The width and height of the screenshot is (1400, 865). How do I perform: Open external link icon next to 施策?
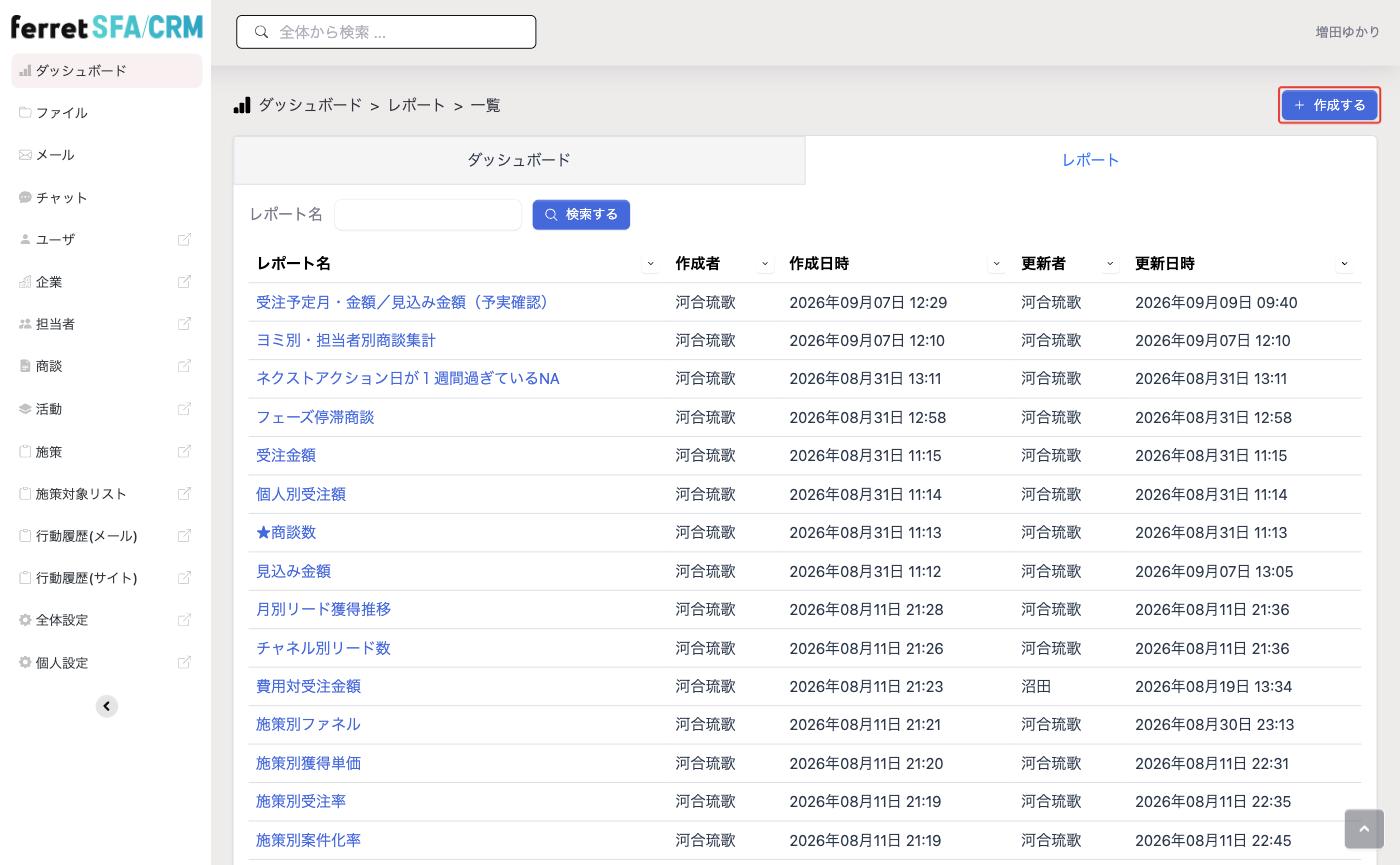click(184, 452)
